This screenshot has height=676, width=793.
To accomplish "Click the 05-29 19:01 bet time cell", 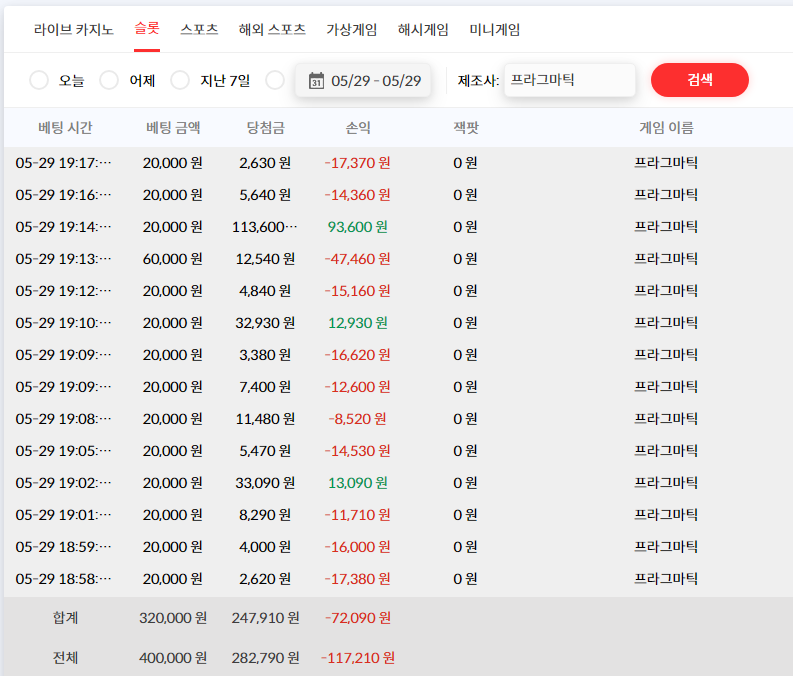I will tap(64, 515).
